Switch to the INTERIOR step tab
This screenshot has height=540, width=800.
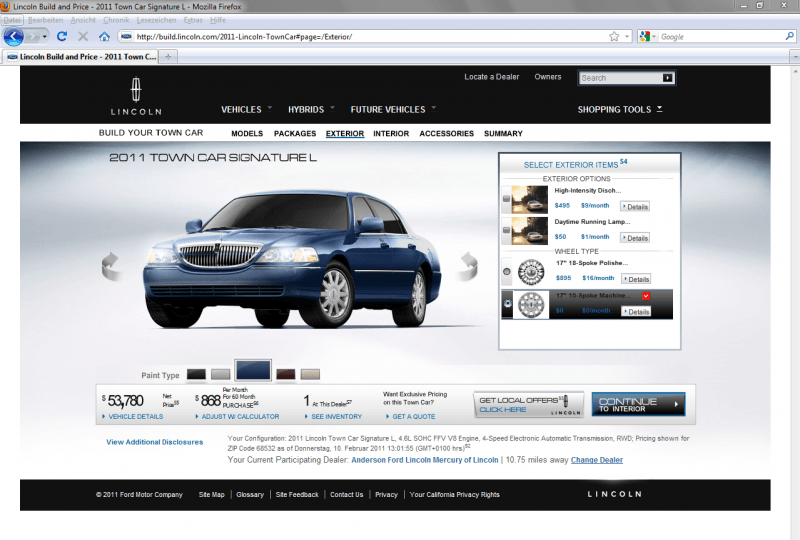coord(391,134)
